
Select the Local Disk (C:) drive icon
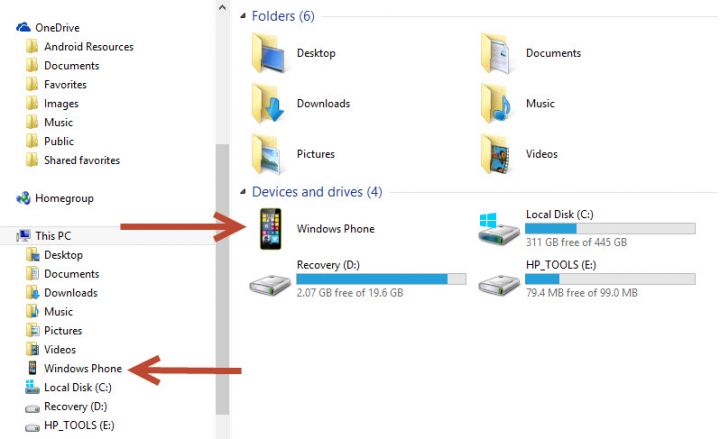pos(498,229)
